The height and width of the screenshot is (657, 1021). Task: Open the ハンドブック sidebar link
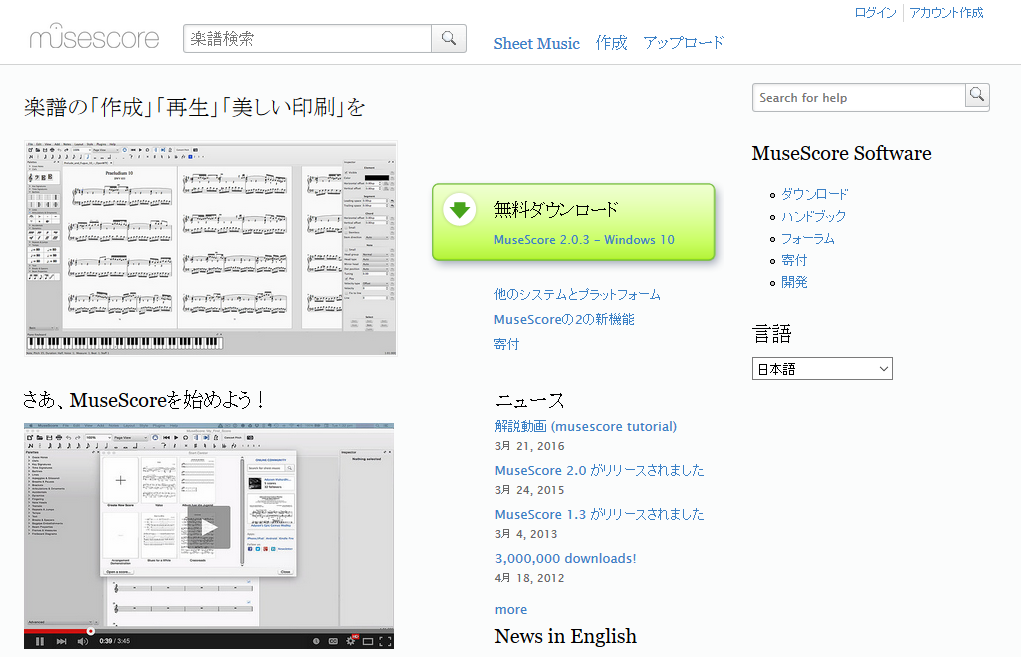813,216
